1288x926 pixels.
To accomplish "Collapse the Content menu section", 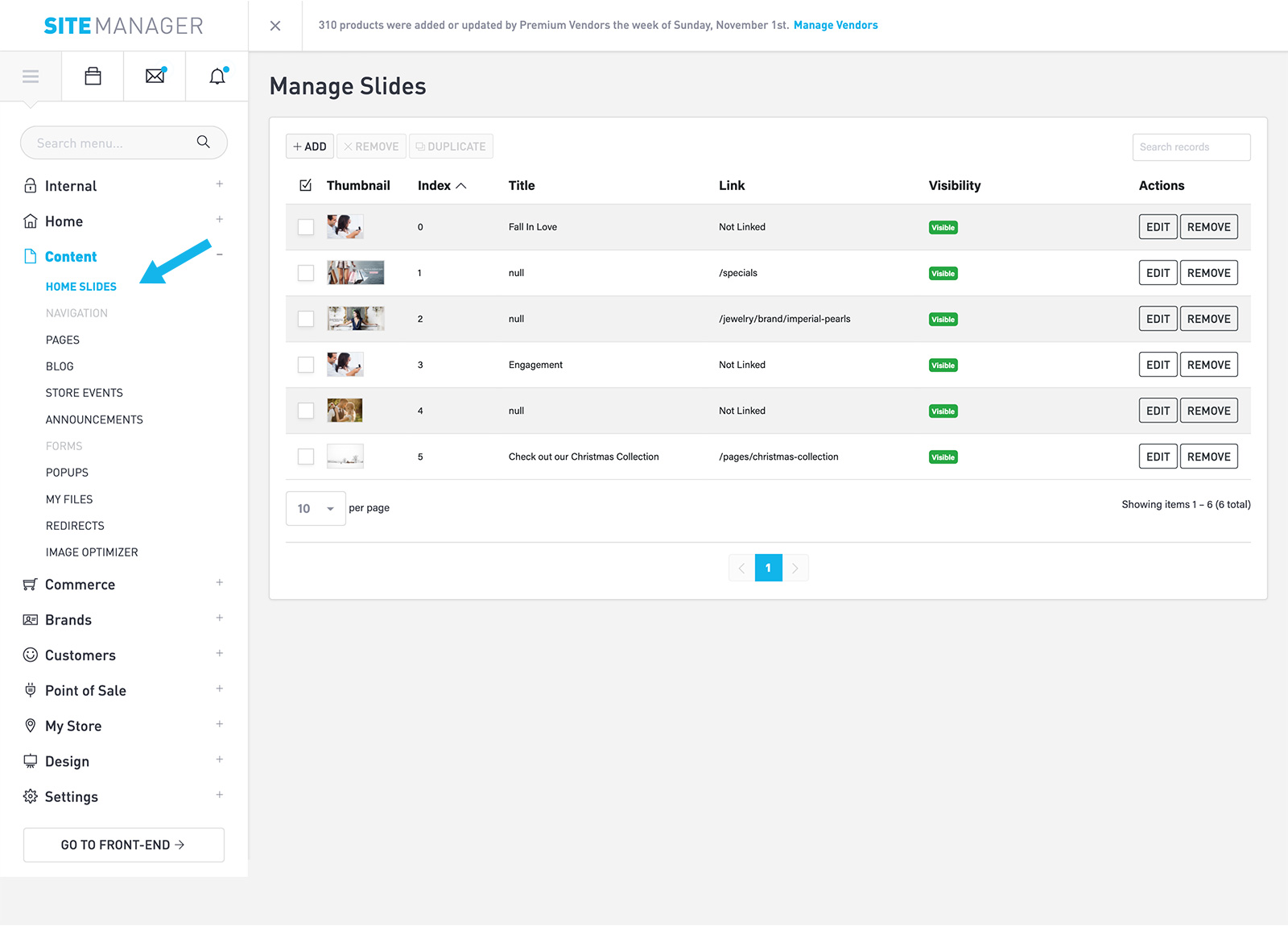I will [219, 255].
